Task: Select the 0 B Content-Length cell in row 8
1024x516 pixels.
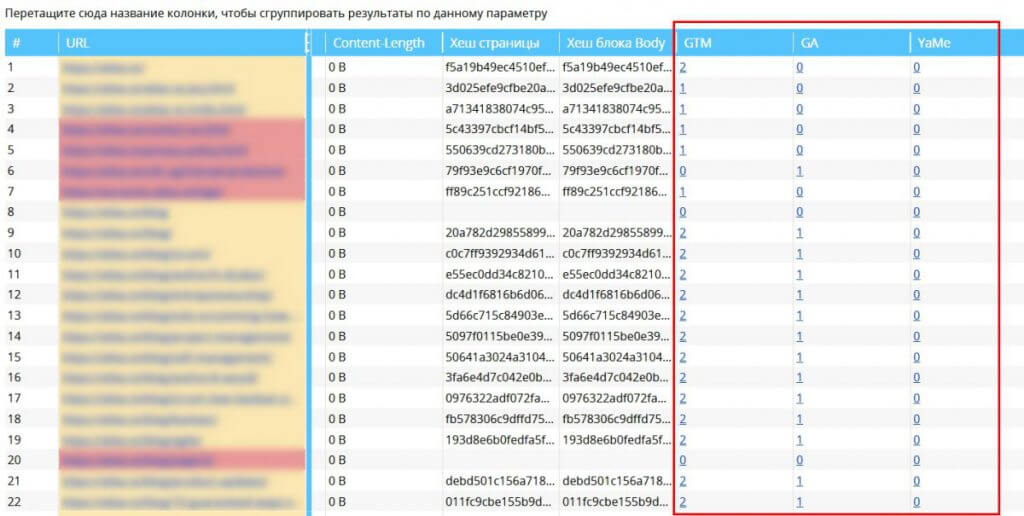Action: coord(336,212)
